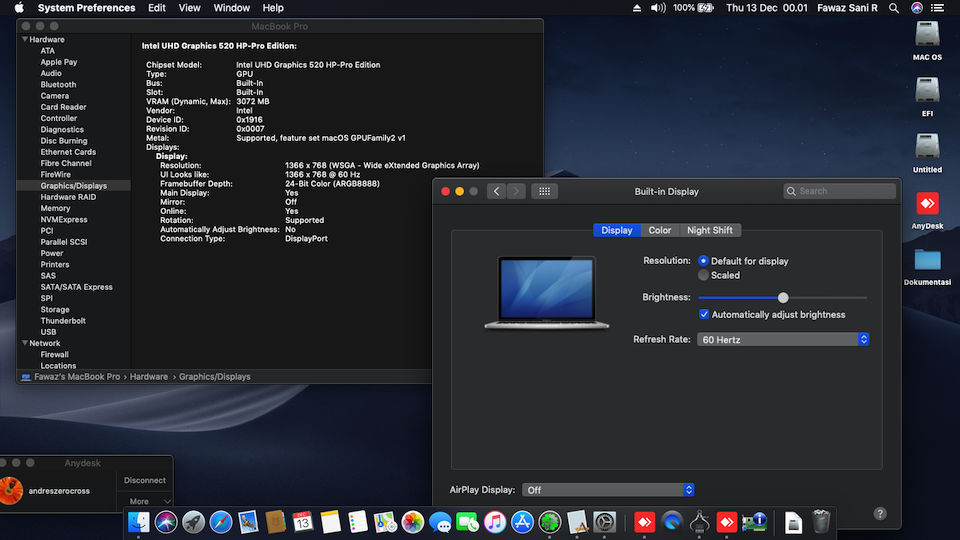
Task: Launch the App Store from the dock
Action: [522, 521]
